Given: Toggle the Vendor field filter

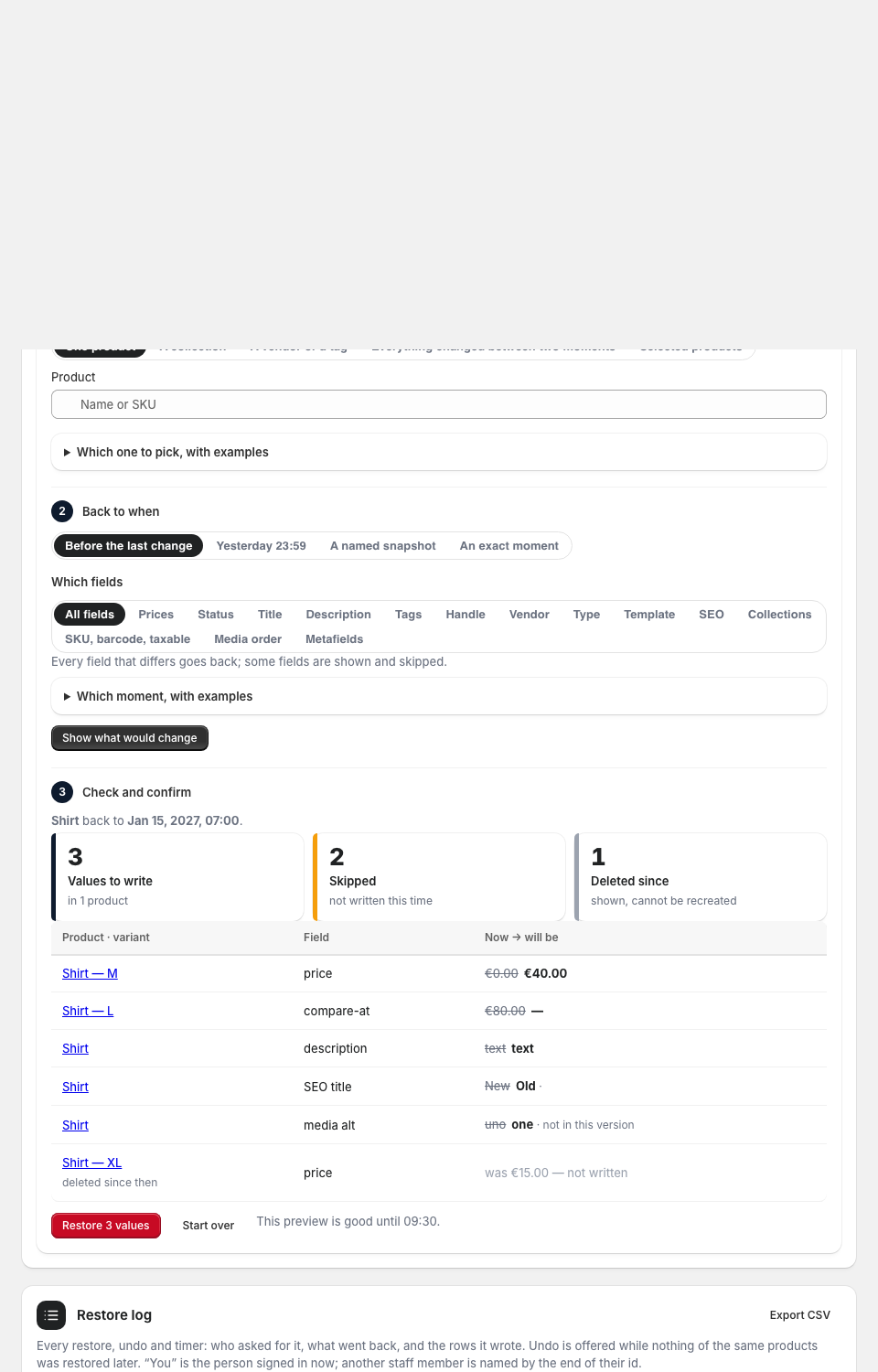Looking at the screenshot, I should pyautogui.click(x=530, y=615).
